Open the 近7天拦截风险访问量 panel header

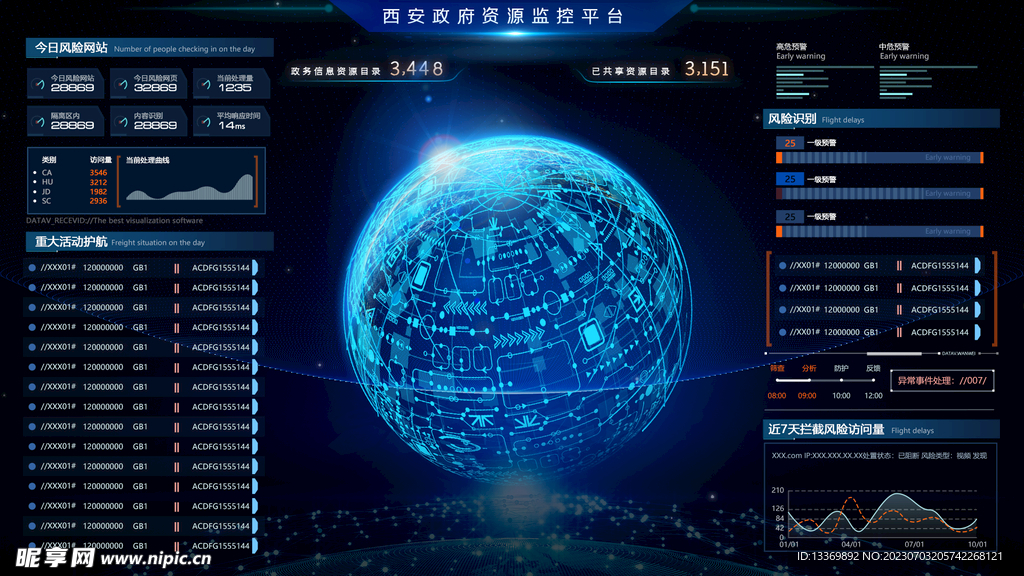click(881, 429)
